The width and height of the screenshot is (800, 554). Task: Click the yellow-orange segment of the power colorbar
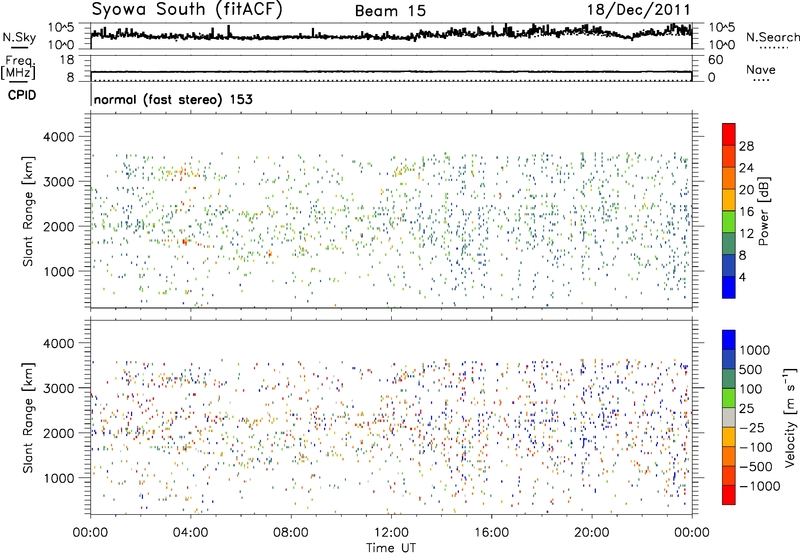click(729, 199)
